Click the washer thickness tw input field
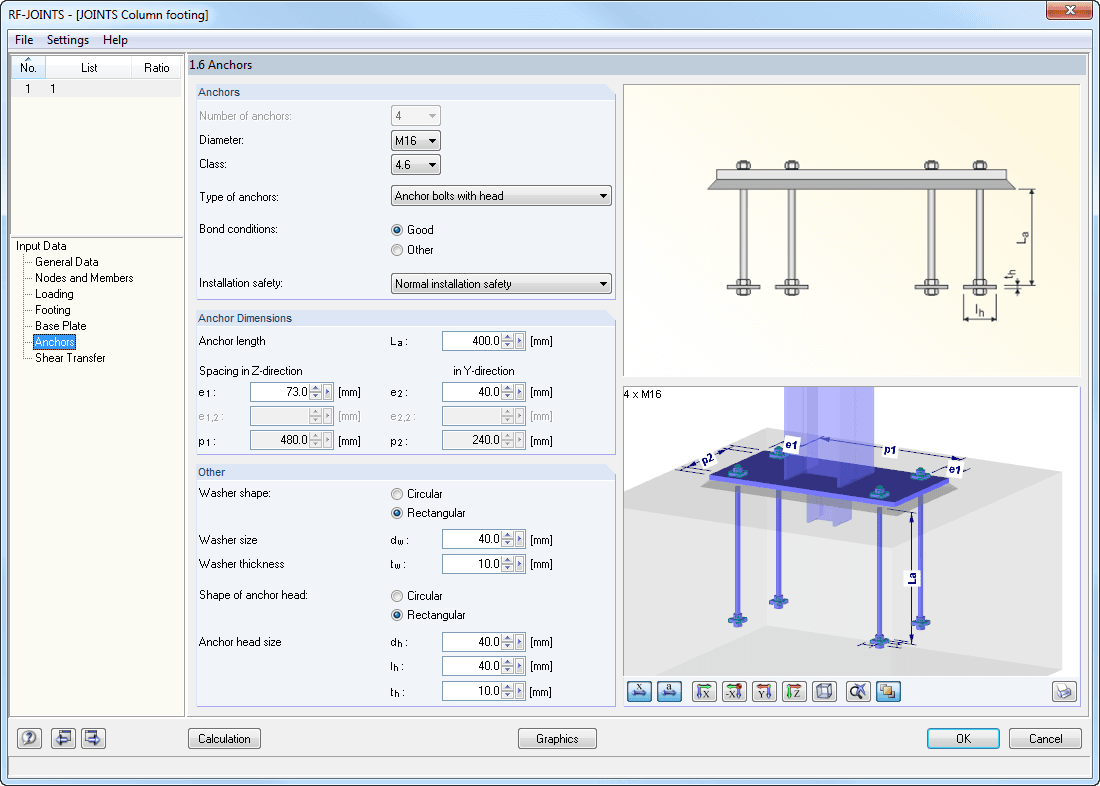 point(471,564)
